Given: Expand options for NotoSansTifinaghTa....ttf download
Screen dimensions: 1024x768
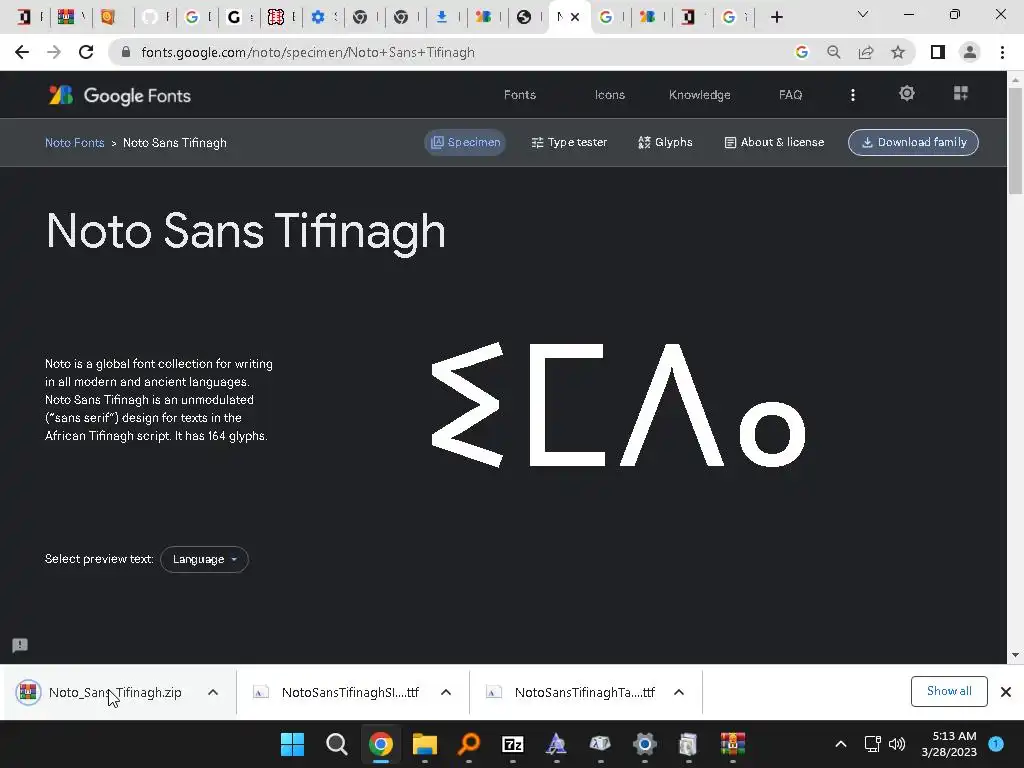Looking at the screenshot, I should coord(679,692).
